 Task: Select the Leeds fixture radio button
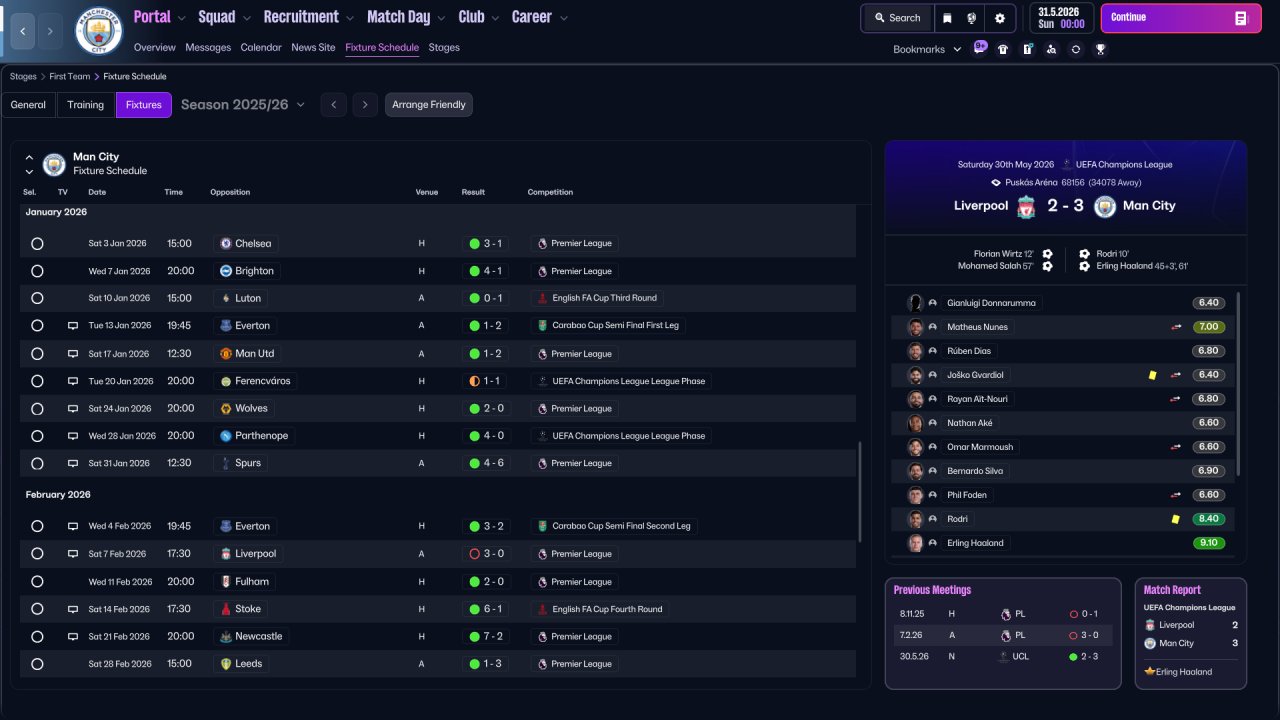pos(37,664)
